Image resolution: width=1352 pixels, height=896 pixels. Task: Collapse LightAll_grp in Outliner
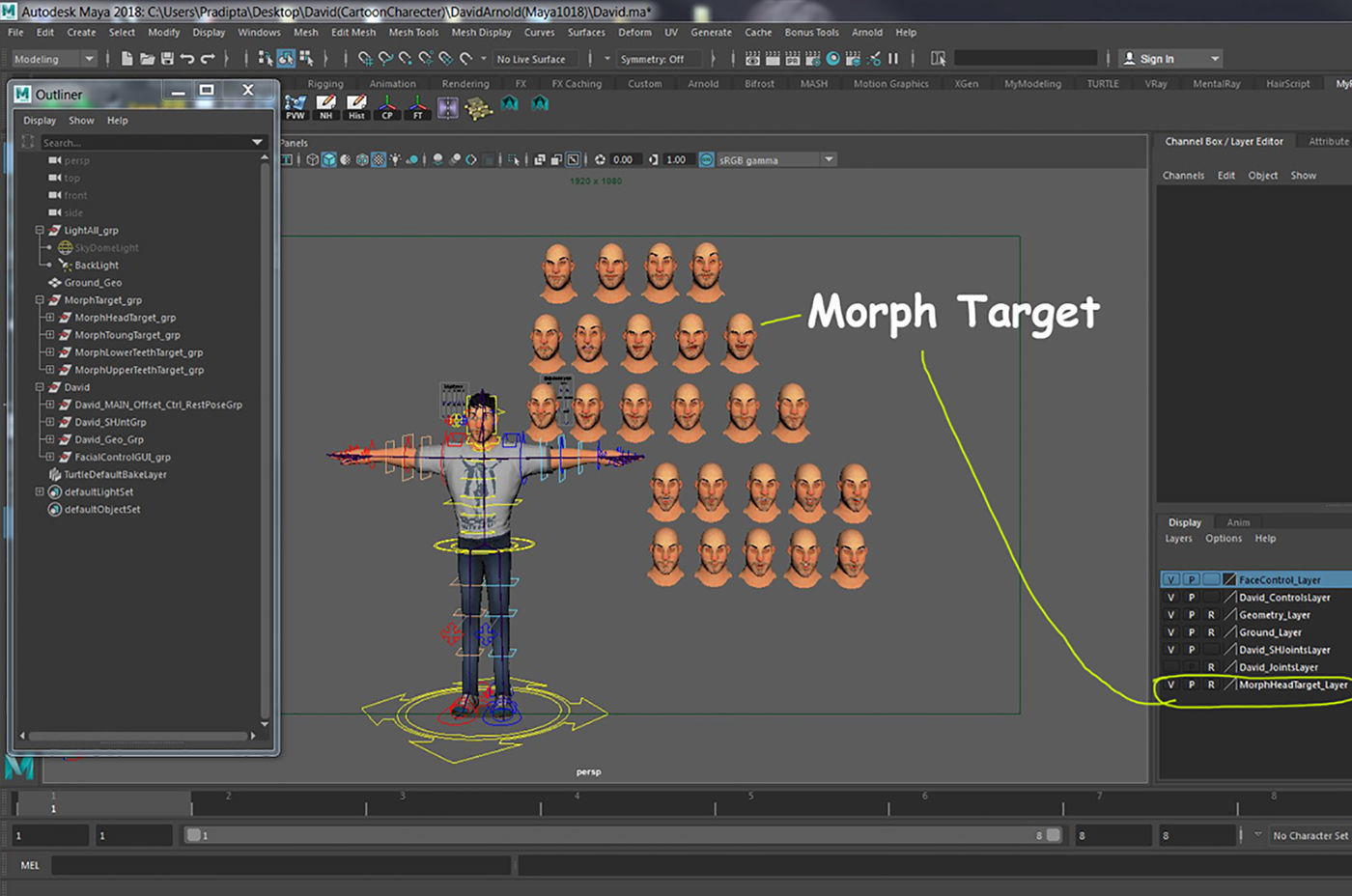[40, 230]
